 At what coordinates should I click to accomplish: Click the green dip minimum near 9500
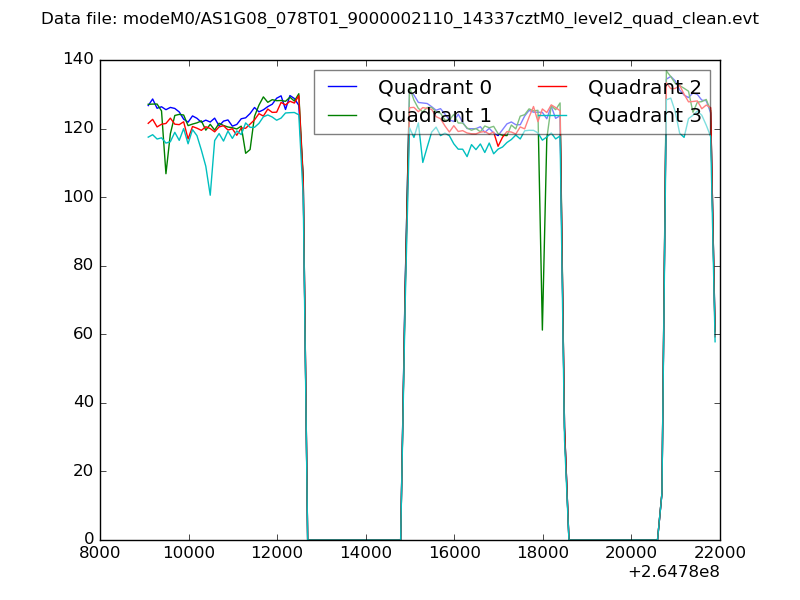pos(166,173)
